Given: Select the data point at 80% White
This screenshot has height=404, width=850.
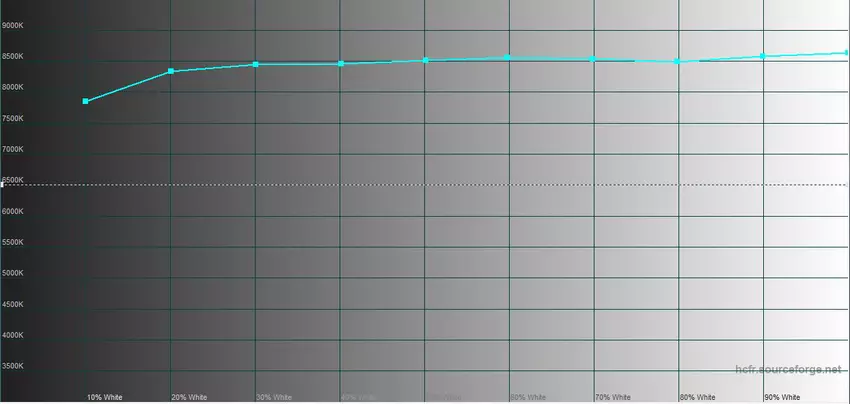Looking at the screenshot, I should 678,61.
